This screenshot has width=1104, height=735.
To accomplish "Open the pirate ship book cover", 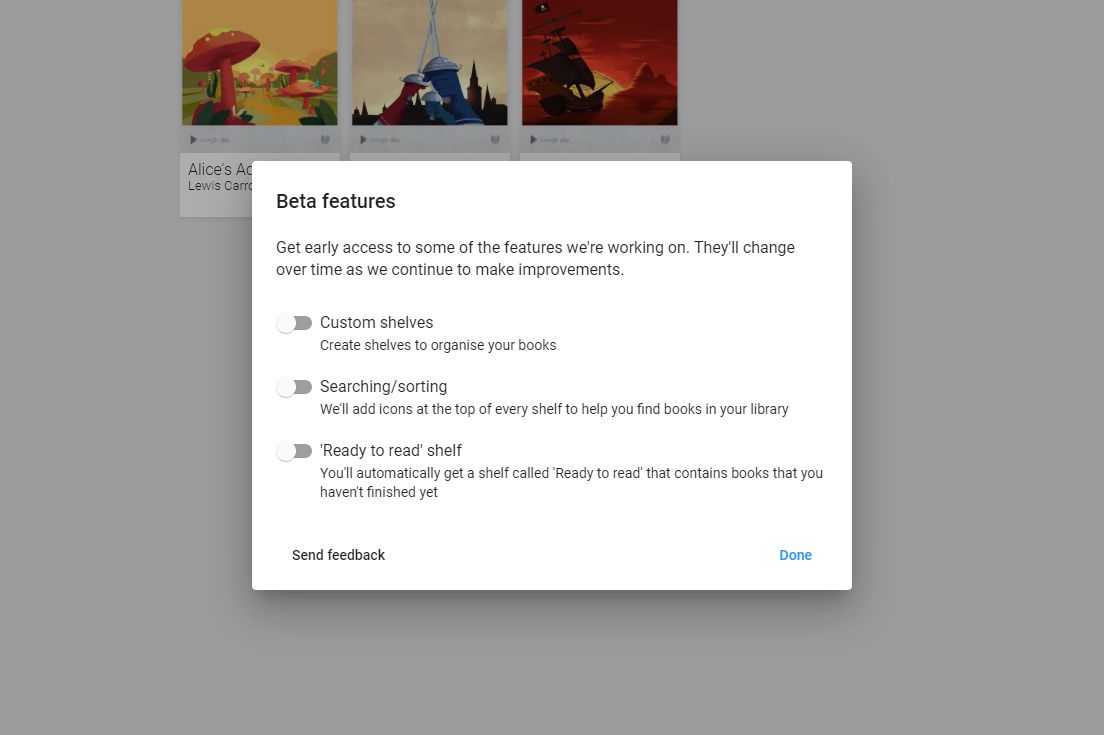I will coord(600,63).
